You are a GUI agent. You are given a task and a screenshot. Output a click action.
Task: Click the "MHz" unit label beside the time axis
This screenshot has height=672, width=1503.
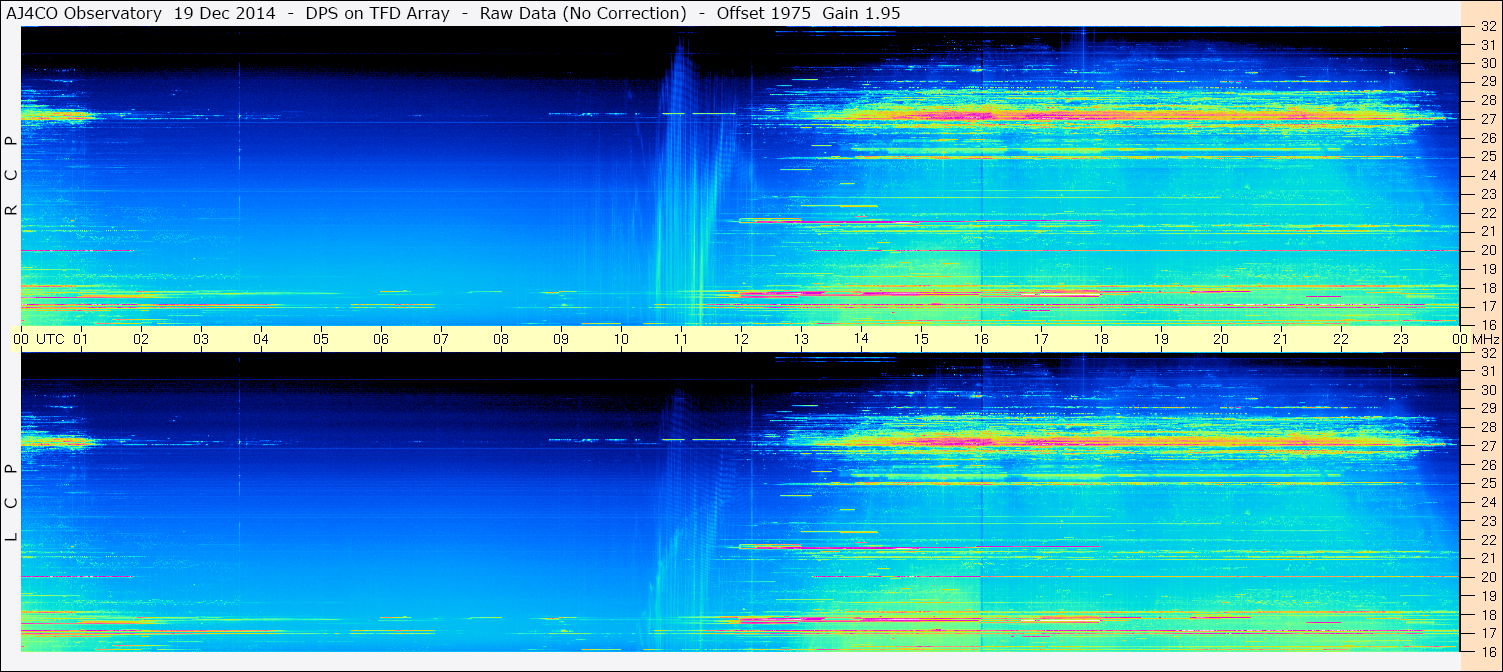1485,339
